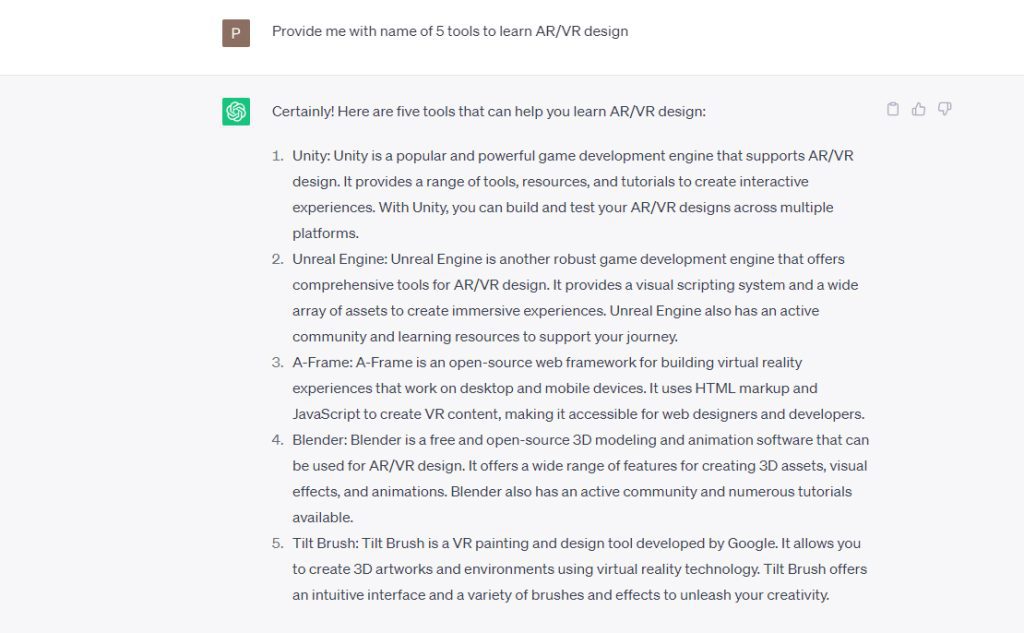1024x633 pixels.
Task: Click the "Unity:" heading in item one
Action: pyautogui.click(x=311, y=156)
